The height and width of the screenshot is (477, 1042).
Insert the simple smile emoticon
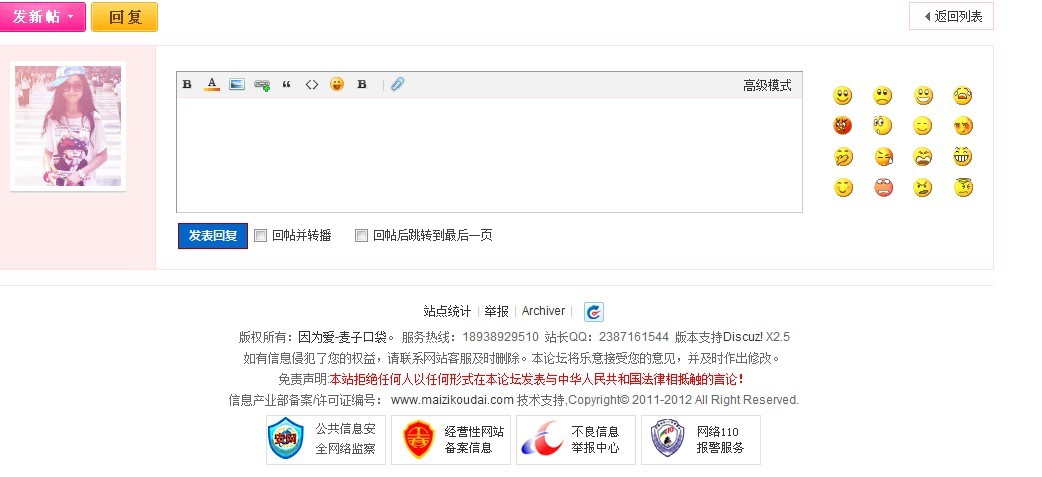(x=843, y=96)
